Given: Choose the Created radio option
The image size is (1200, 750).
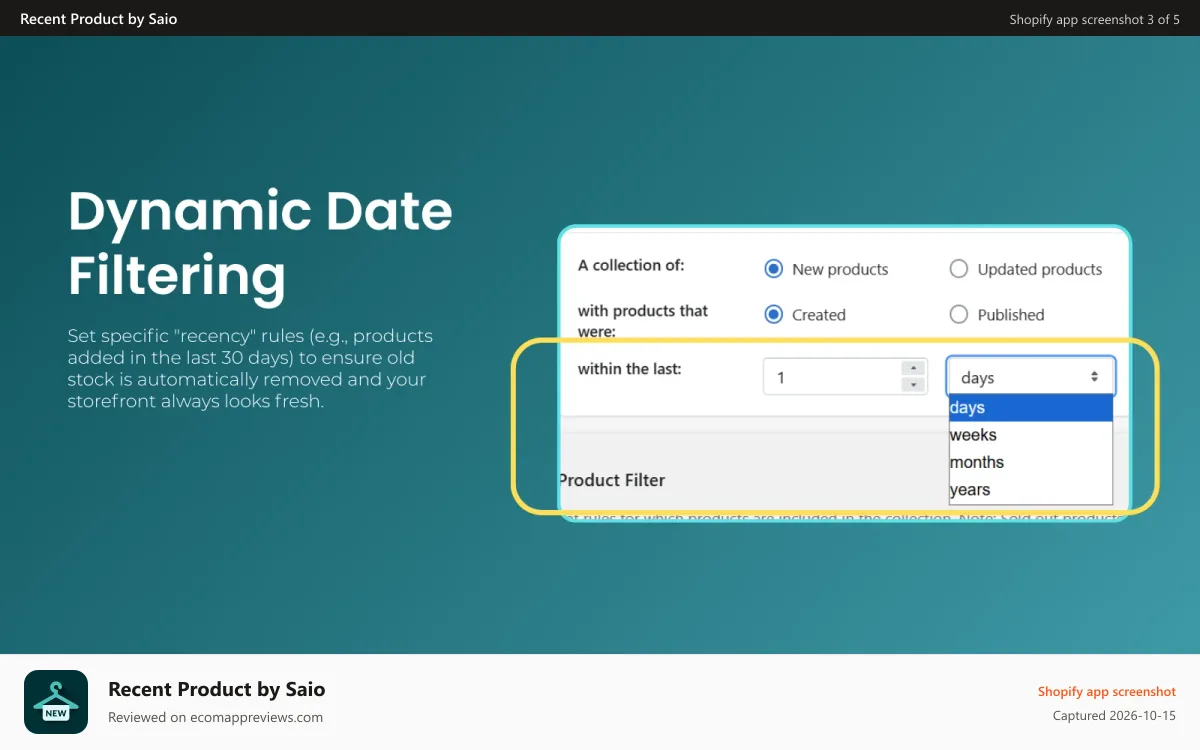Looking at the screenshot, I should 773,314.
